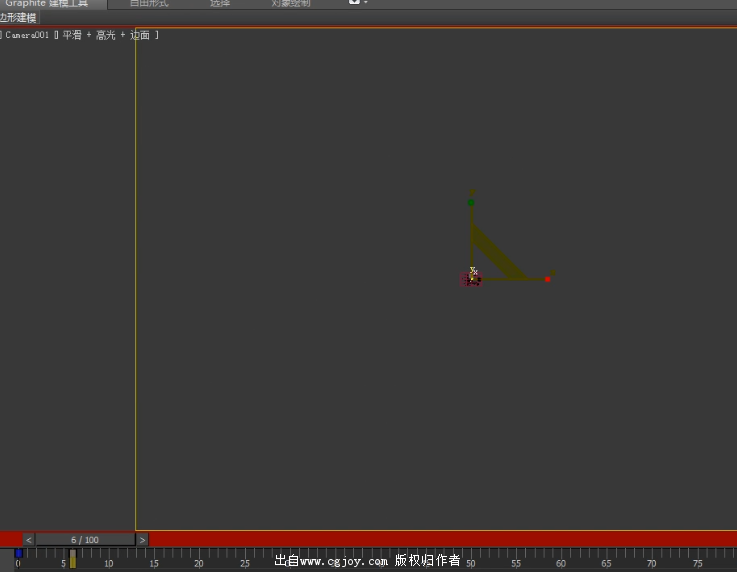Expand the 多边形建模 panel
The height and width of the screenshot is (572, 737).
tap(18, 18)
